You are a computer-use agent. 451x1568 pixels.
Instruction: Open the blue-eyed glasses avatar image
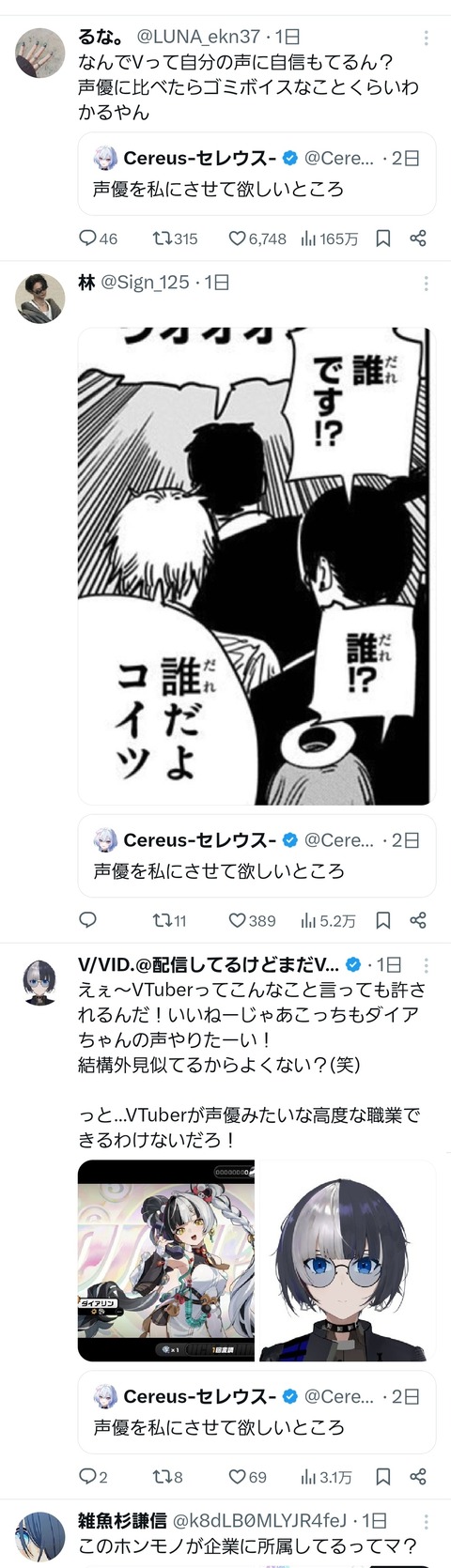click(x=347, y=1260)
